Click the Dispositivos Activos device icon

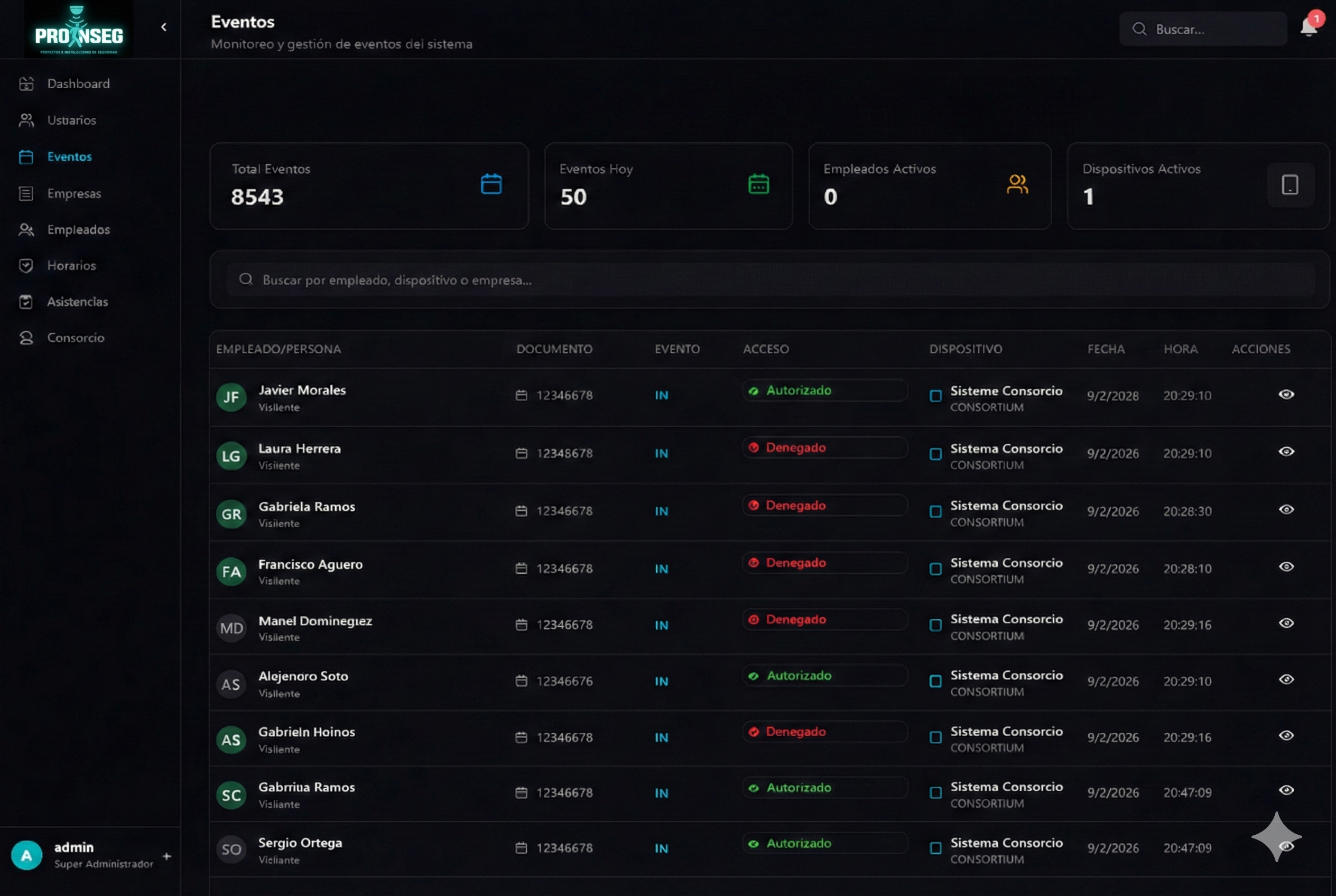pos(1289,184)
